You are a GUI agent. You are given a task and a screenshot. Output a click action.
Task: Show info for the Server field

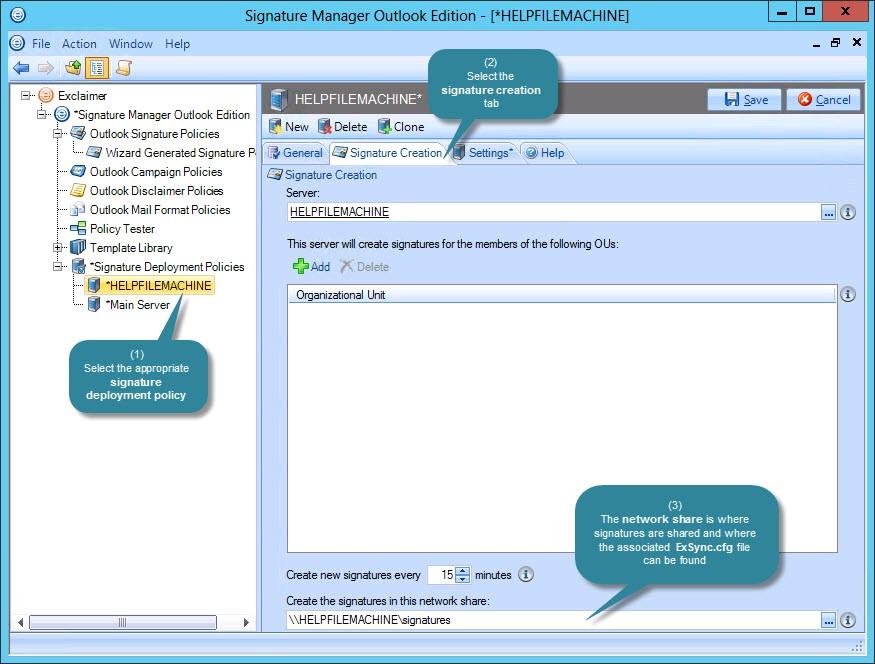pos(848,213)
